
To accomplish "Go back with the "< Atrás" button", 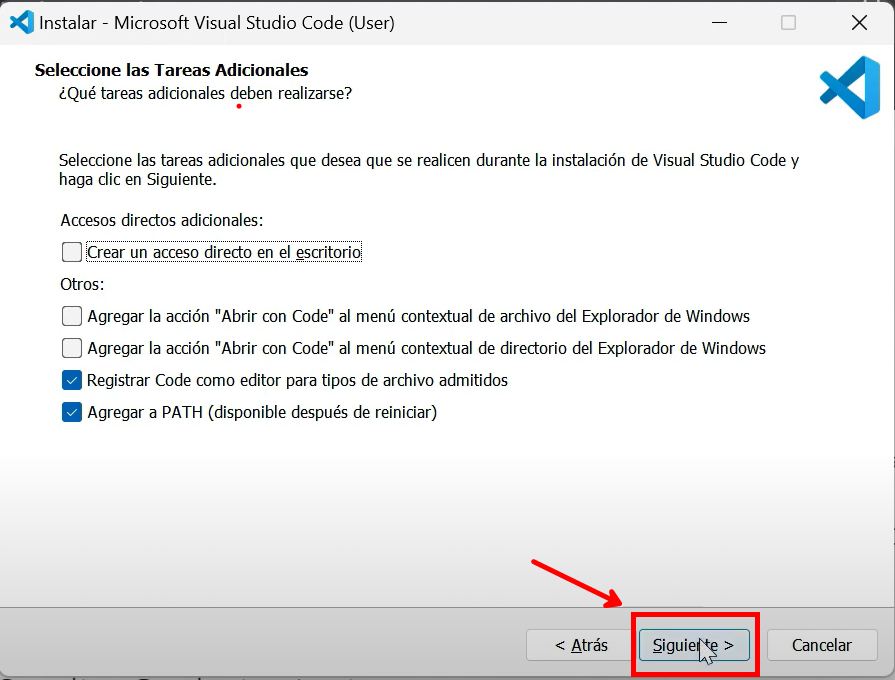I will pos(581,645).
